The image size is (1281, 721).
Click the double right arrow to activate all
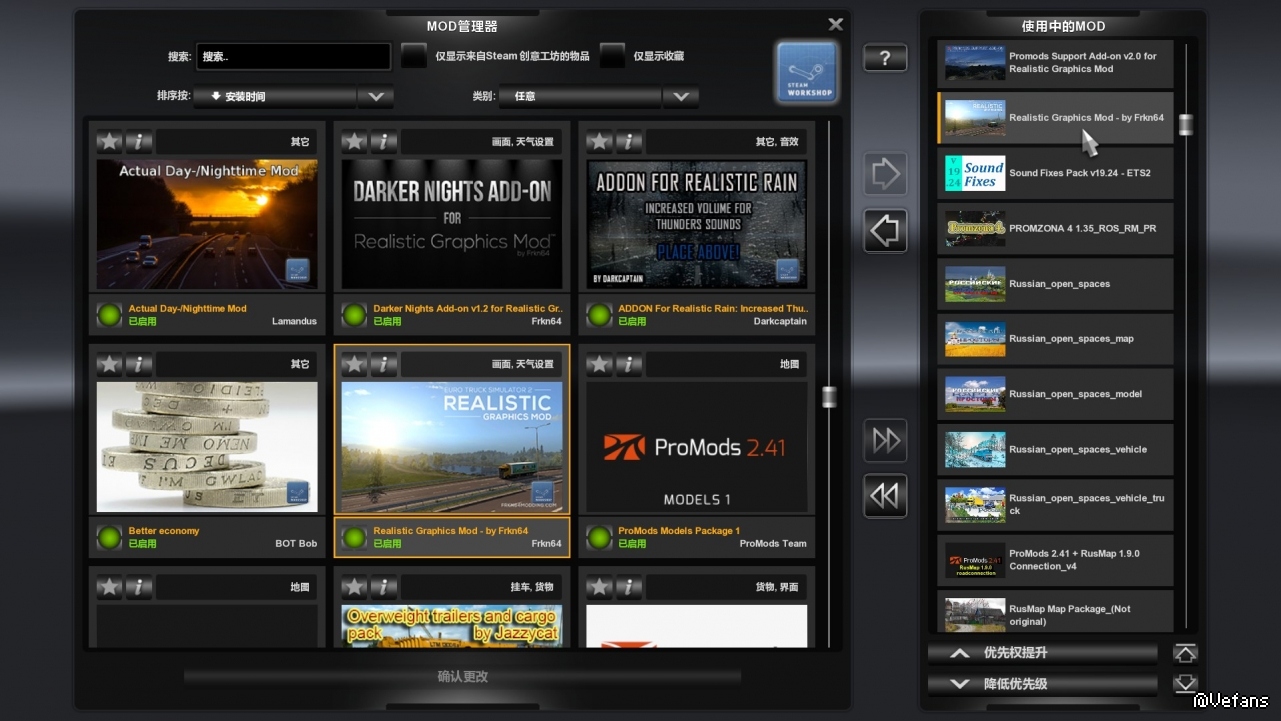886,441
